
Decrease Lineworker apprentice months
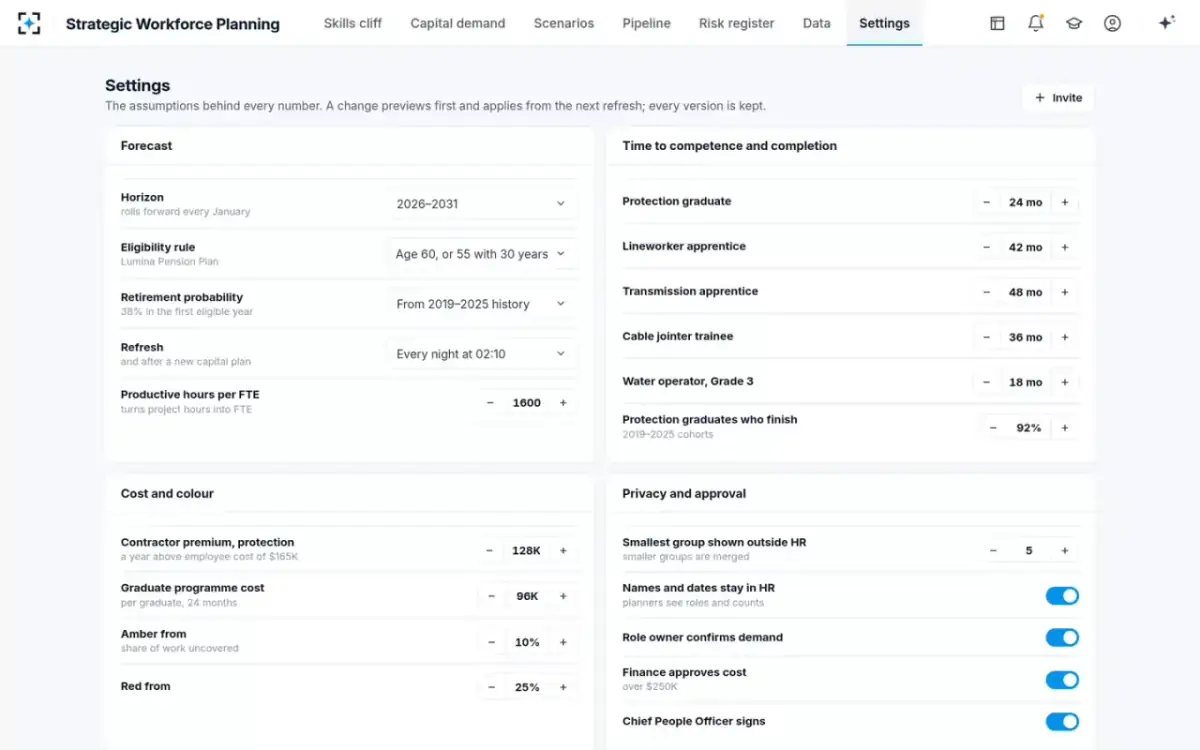[986, 247]
